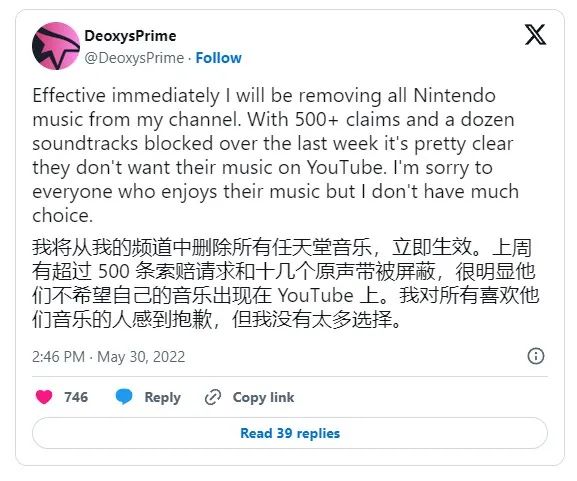Click the word Nintendo in the tweet
577x481 pixels.
point(454,95)
